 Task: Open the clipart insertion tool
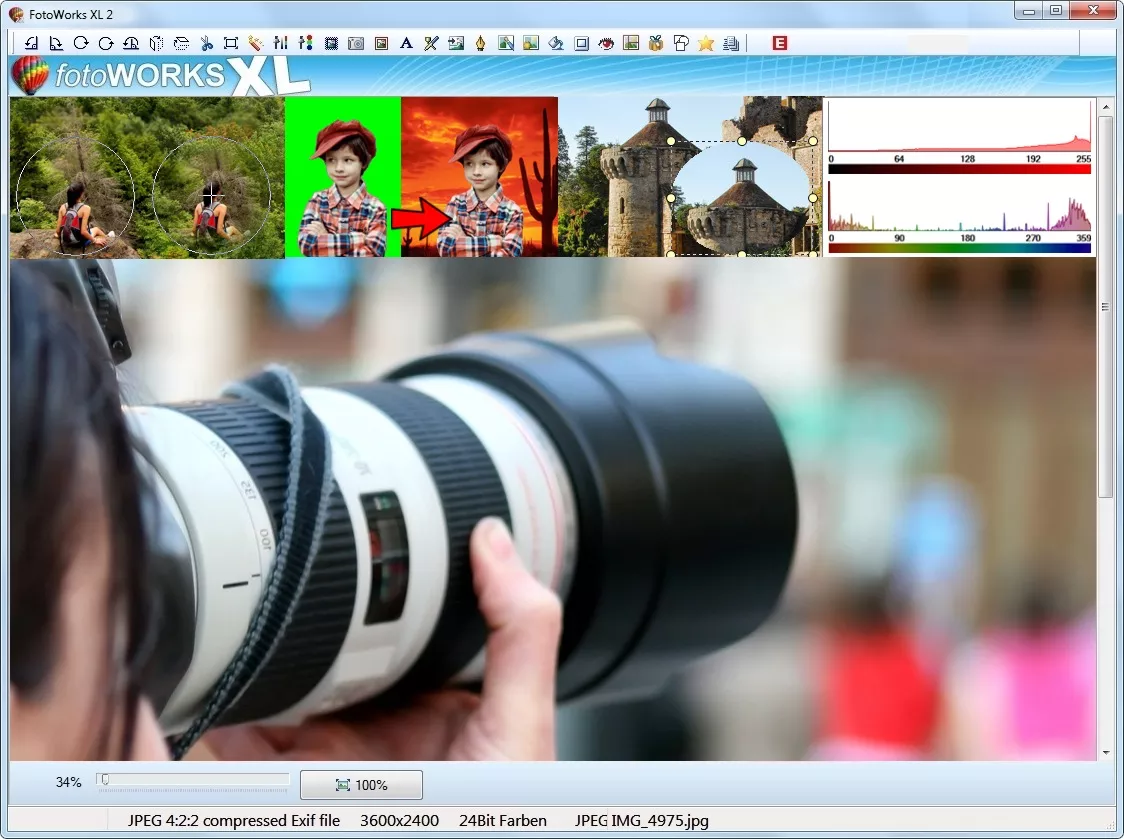657,43
